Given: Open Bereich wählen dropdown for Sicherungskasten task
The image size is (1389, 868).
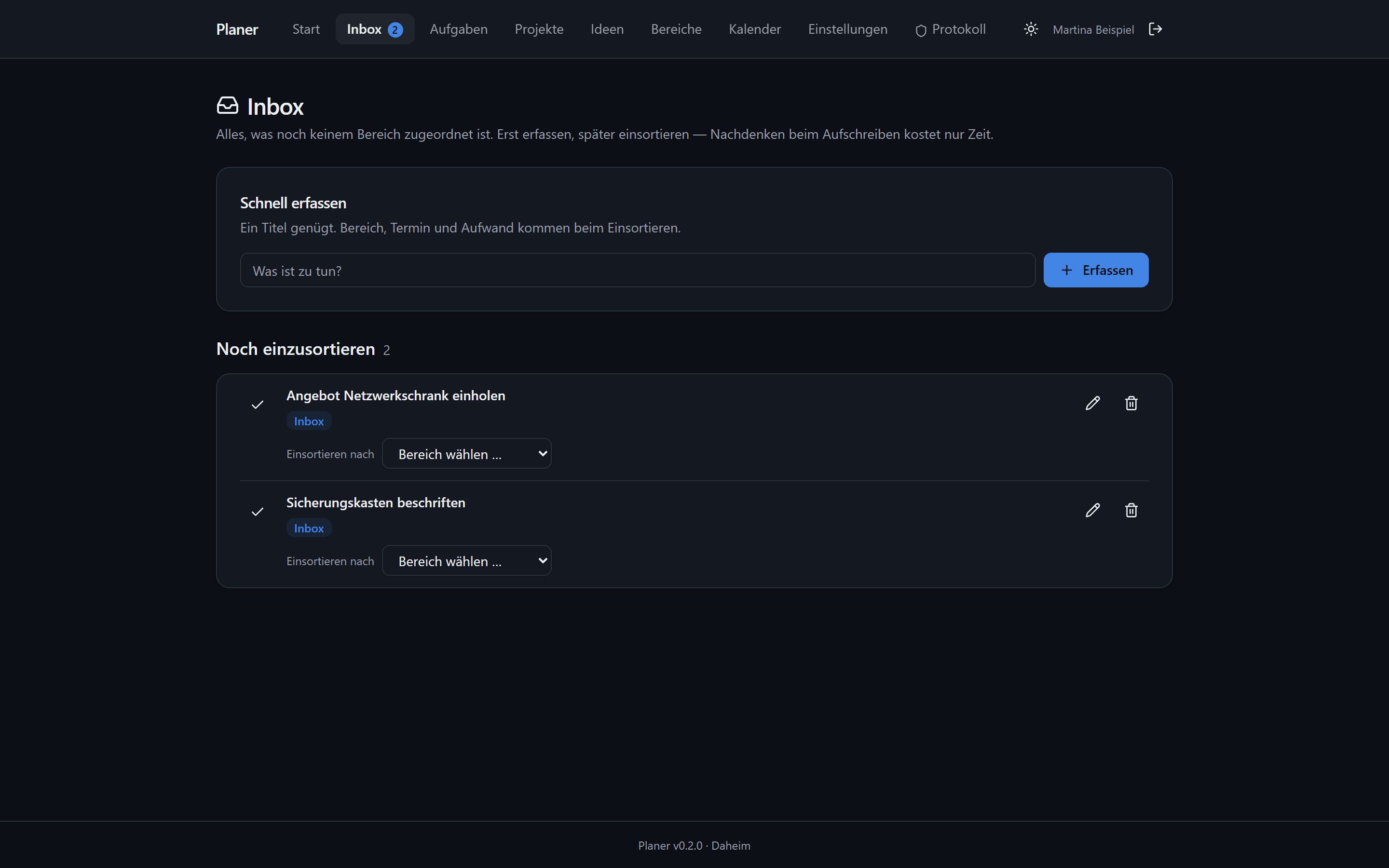Looking at the screenshot, I should coord(467,560).
